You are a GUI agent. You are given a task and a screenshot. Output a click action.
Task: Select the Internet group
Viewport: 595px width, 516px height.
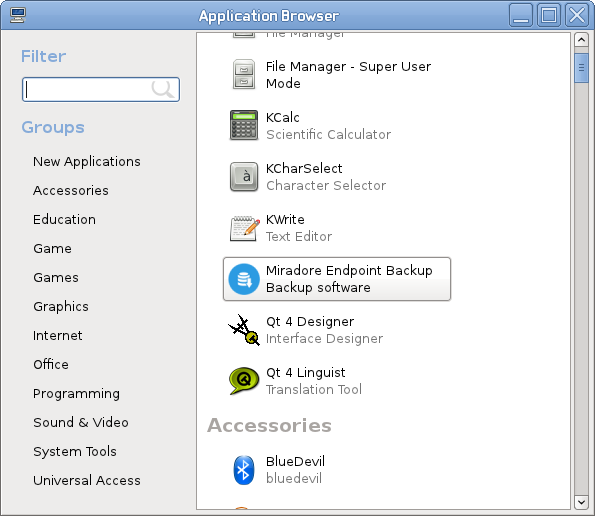coord(57,335)
